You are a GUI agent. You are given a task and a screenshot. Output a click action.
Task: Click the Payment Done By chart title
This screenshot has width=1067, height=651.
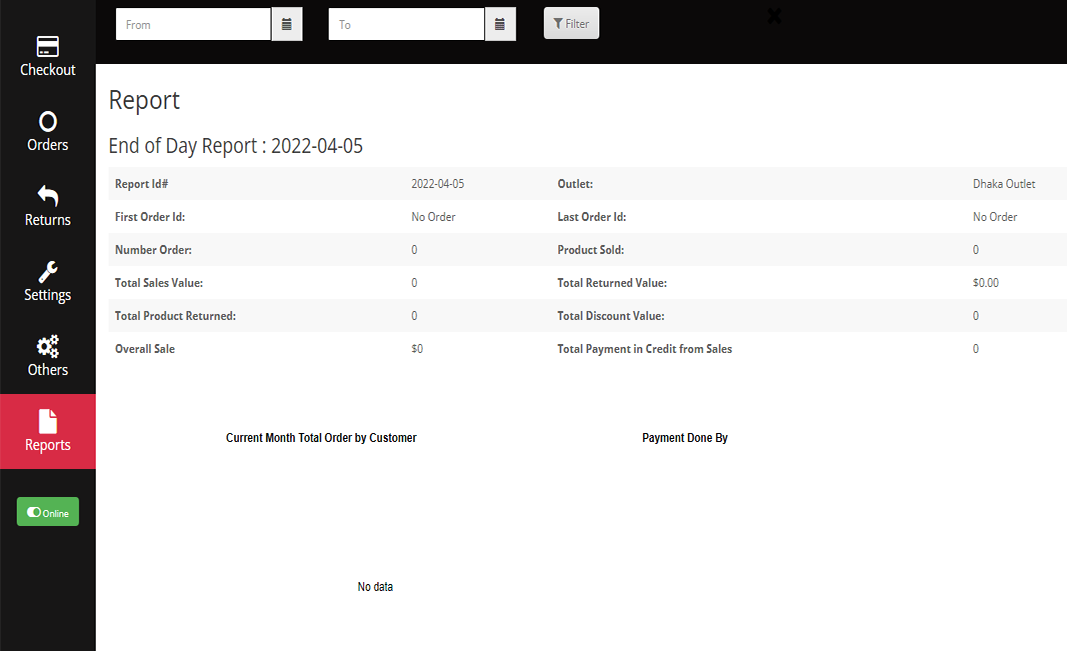(685, 438)
